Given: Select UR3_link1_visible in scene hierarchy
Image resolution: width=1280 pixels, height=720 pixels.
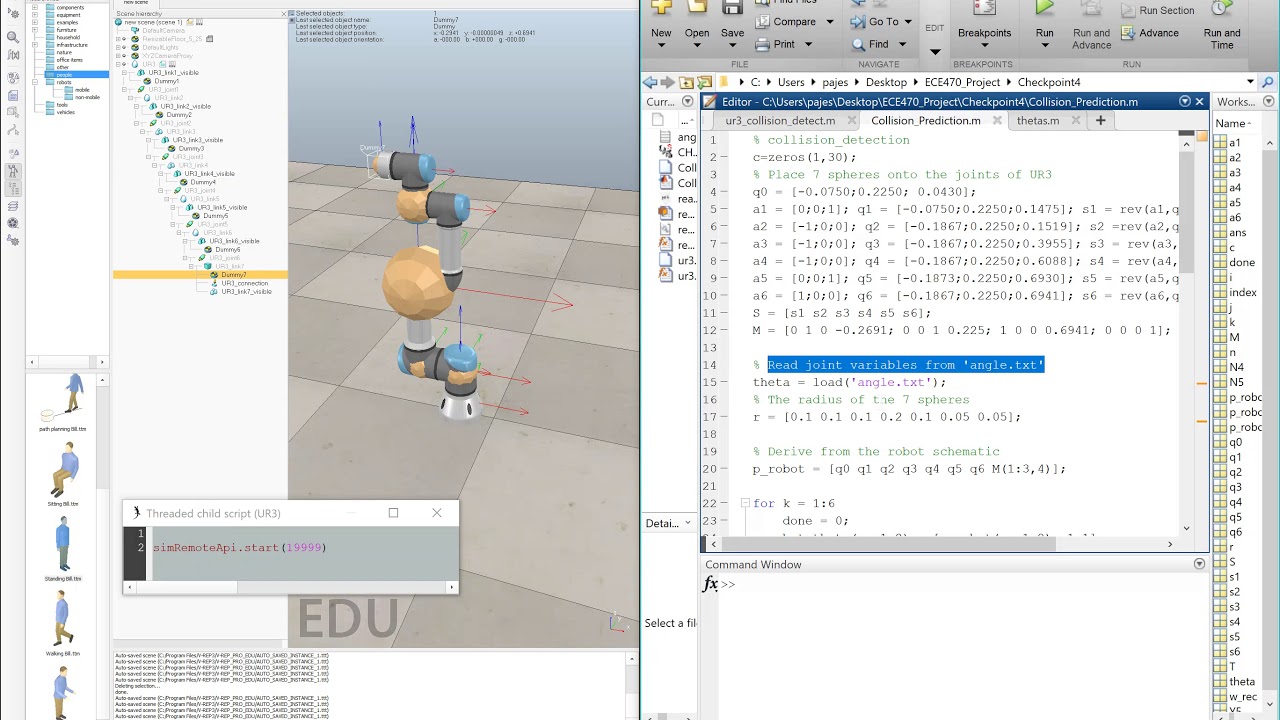Looking at the screenshot, I should [x=173, y=73].
